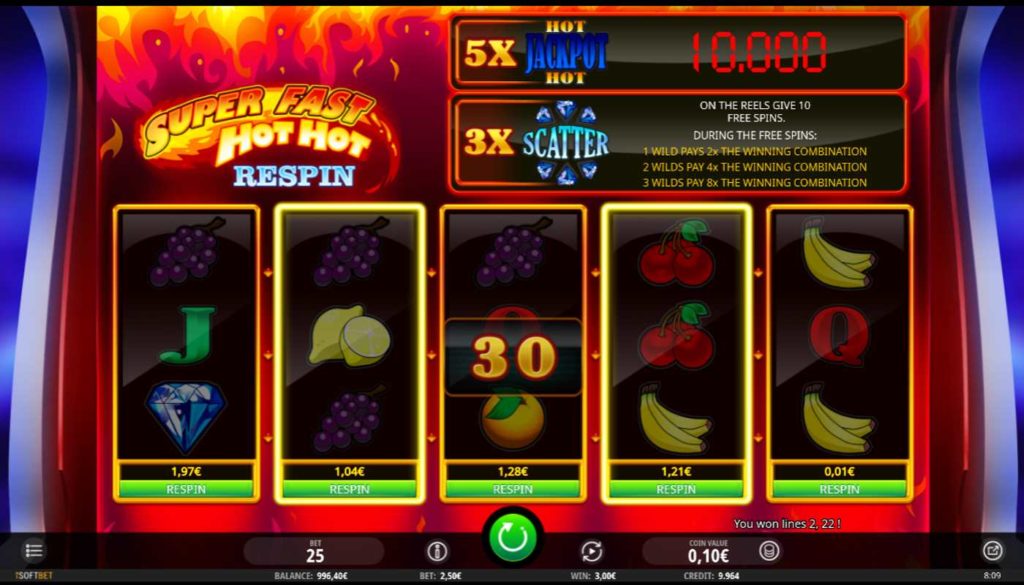Click the red Q symbol on reel five

click(839, 335)
